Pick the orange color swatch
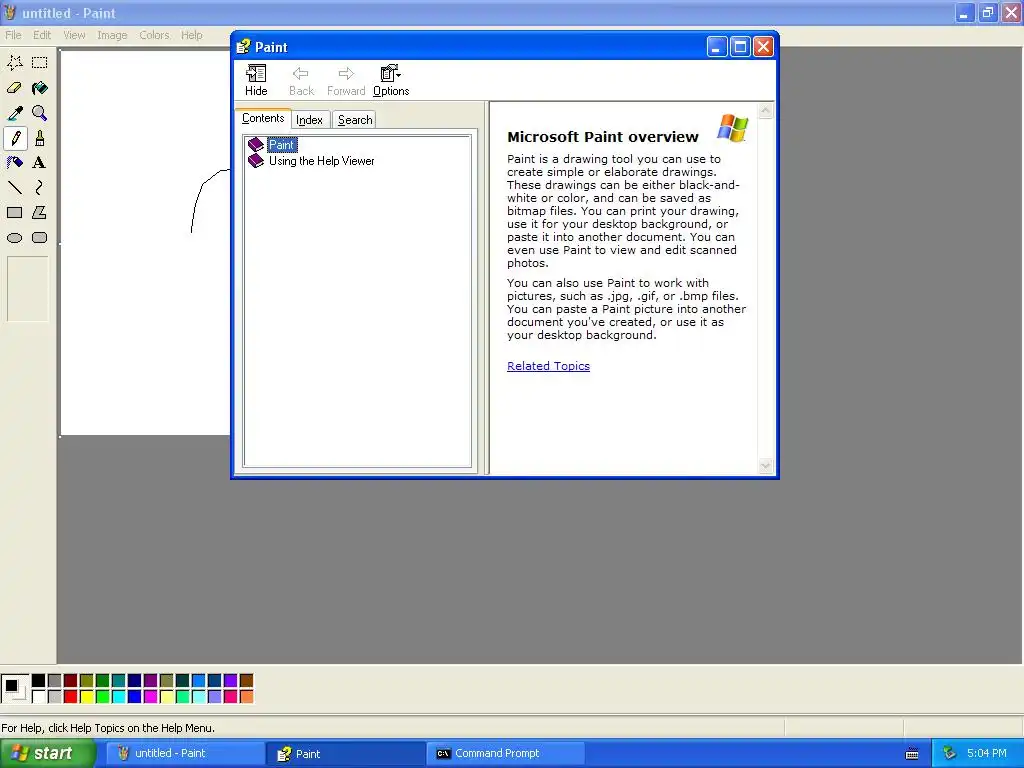 pyautogui.click(x=246, y=697)
